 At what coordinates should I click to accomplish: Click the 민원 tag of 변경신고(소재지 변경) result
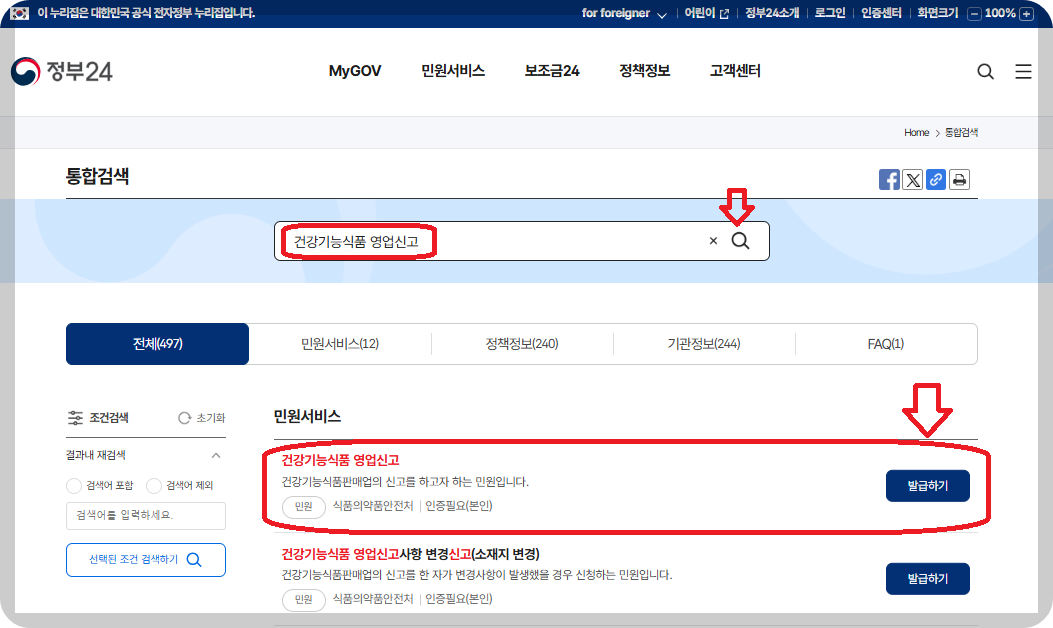304,599
